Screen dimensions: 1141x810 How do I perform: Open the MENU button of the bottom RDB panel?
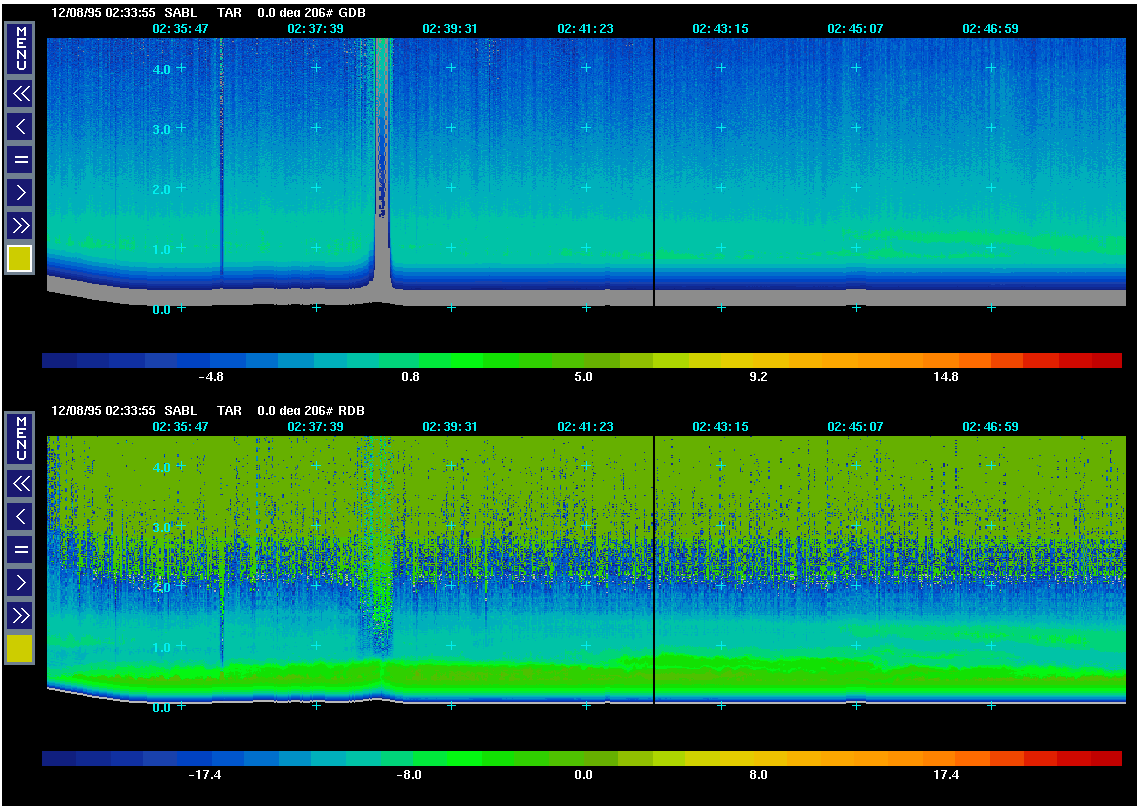tap(20, 438)
